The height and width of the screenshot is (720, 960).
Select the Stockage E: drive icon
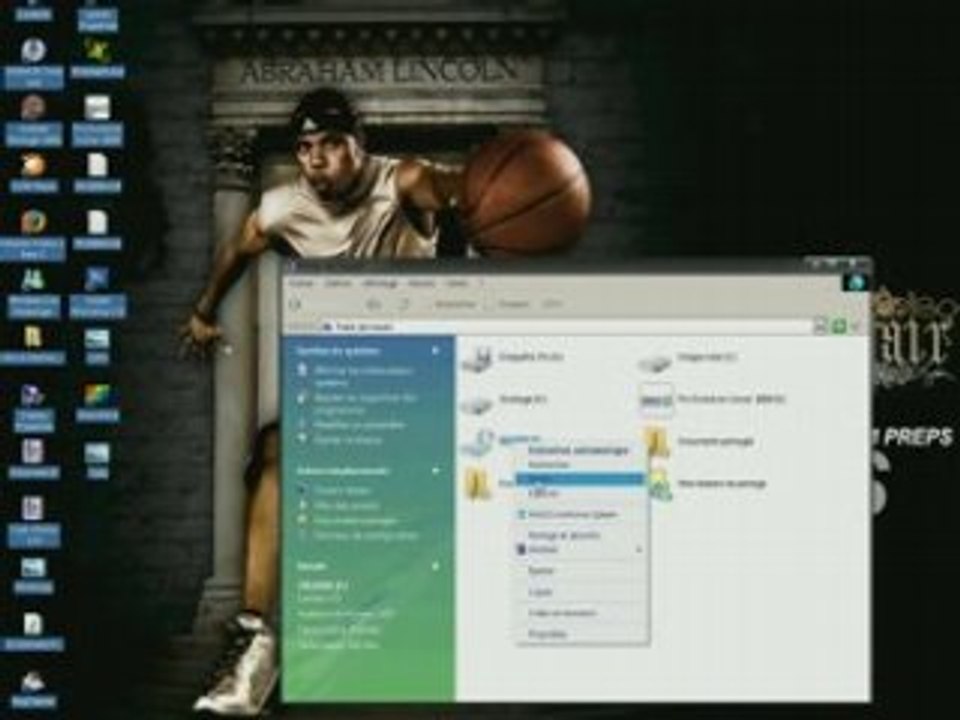point(478,404)
